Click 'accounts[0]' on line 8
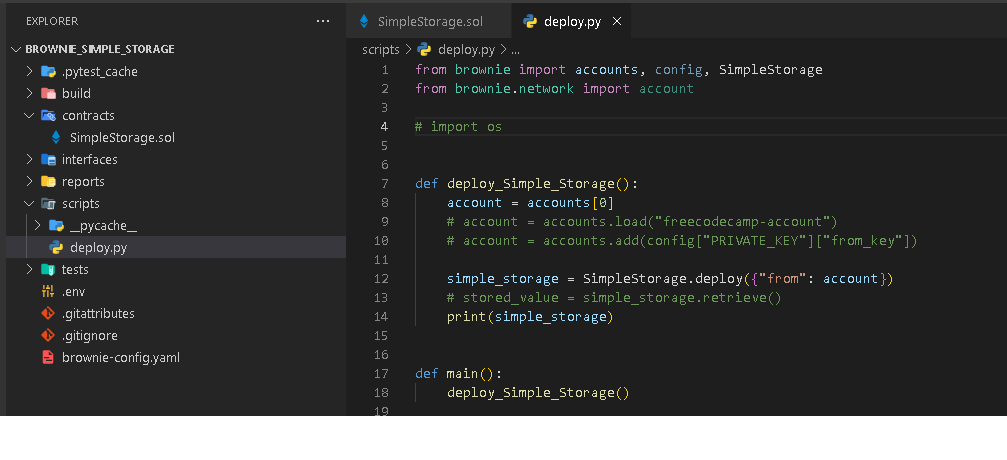Image resolution: width=1007 pixels, height=460 pixels. pos(570,203)
